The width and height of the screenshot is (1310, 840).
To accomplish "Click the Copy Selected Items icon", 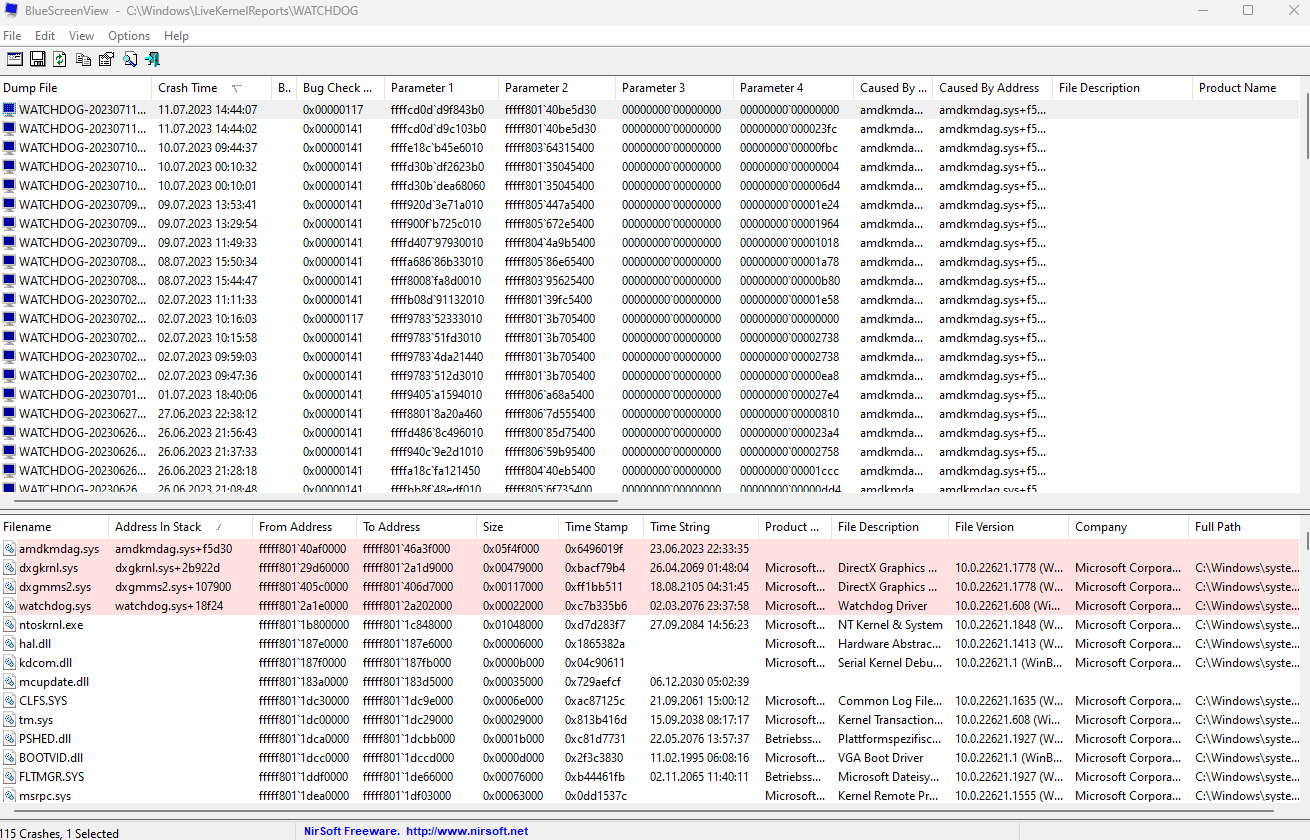I will click(83, 59).
